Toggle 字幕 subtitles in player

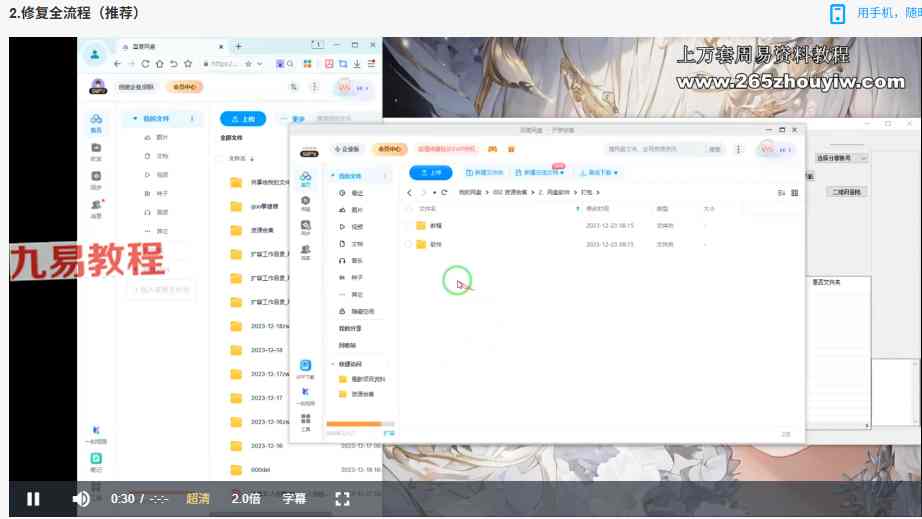pos(294,498)
